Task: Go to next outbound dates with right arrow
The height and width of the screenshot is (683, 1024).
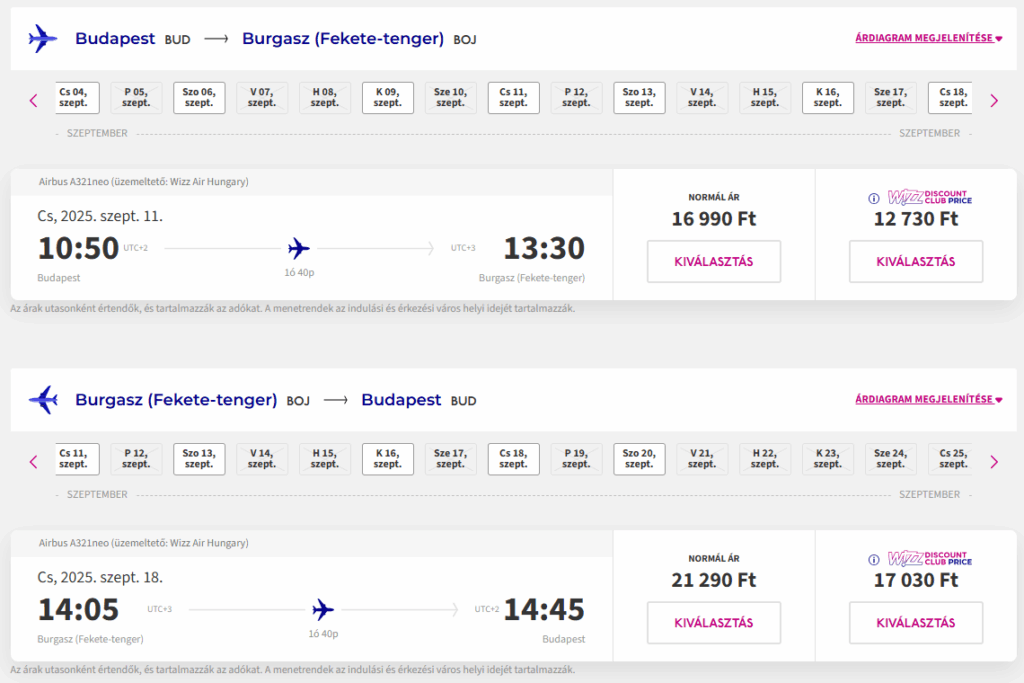Action: (994, 101)
